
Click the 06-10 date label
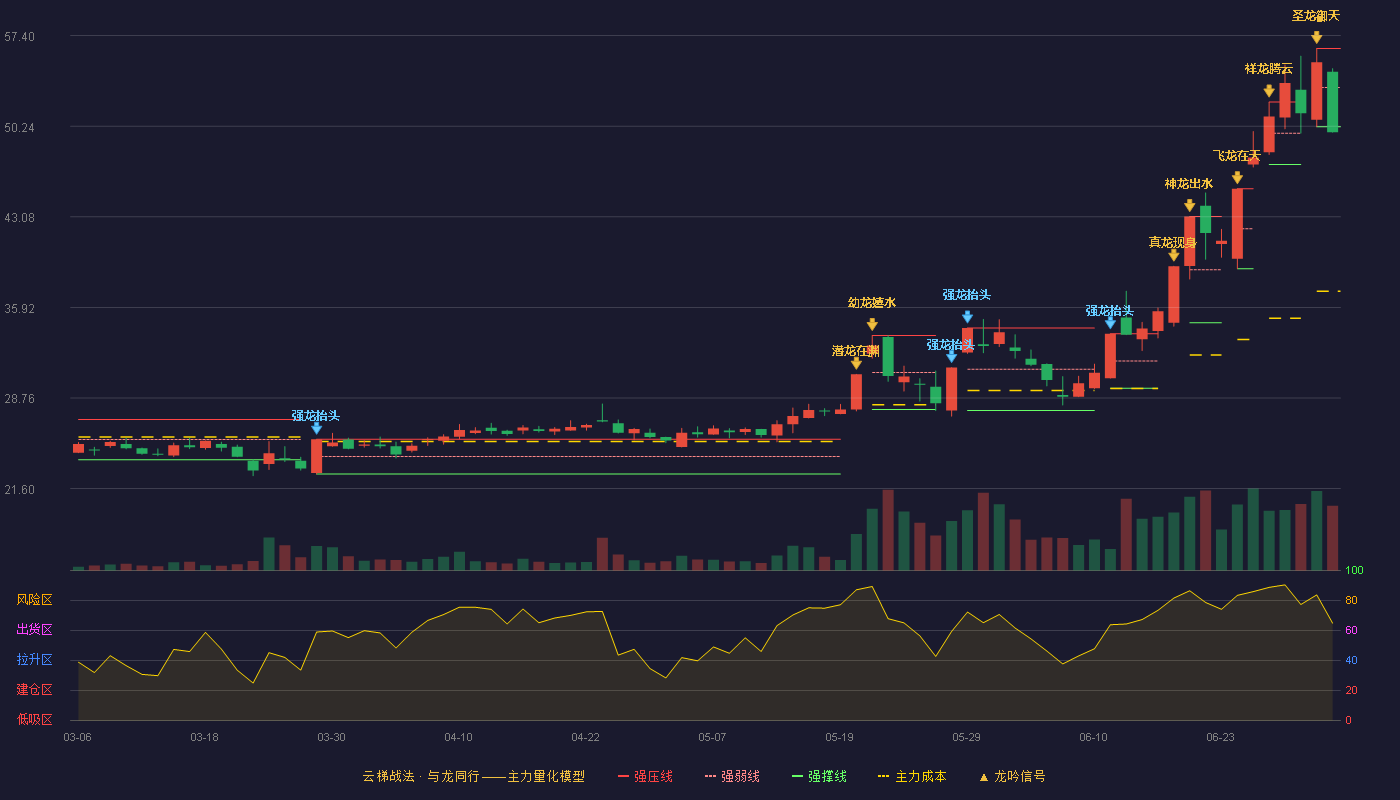click(x=1093, y=737)
